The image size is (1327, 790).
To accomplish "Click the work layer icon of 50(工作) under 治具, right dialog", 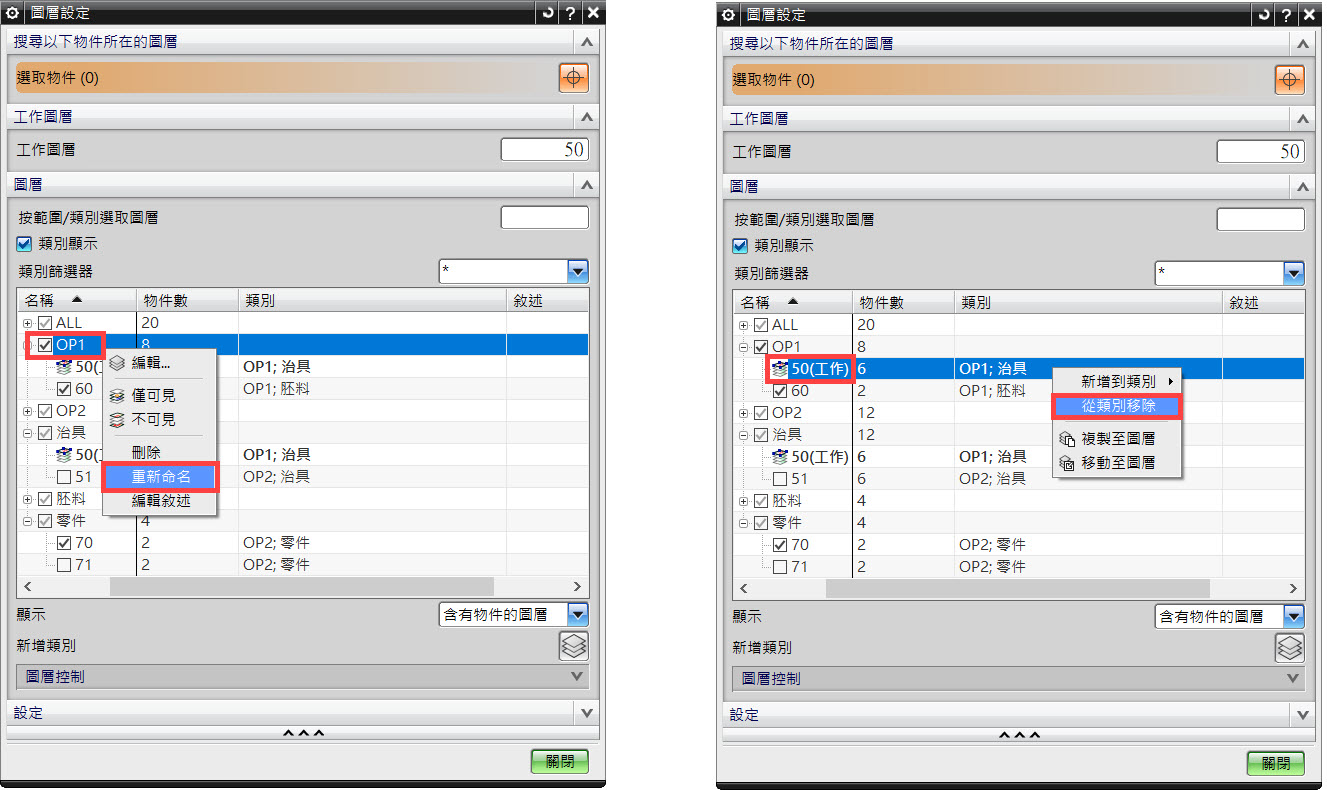I will [x=780, y=457].
